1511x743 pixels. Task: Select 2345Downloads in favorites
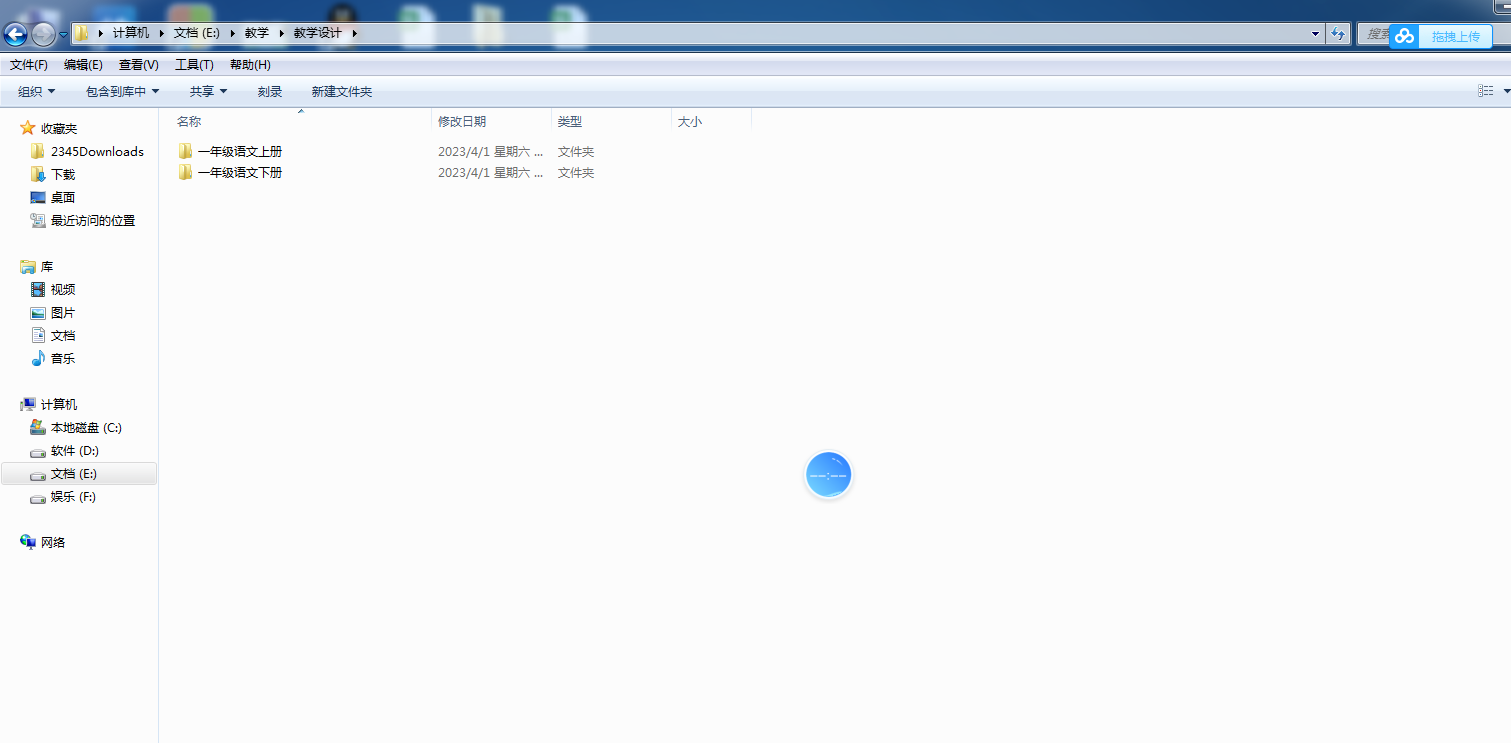point(97,152)
